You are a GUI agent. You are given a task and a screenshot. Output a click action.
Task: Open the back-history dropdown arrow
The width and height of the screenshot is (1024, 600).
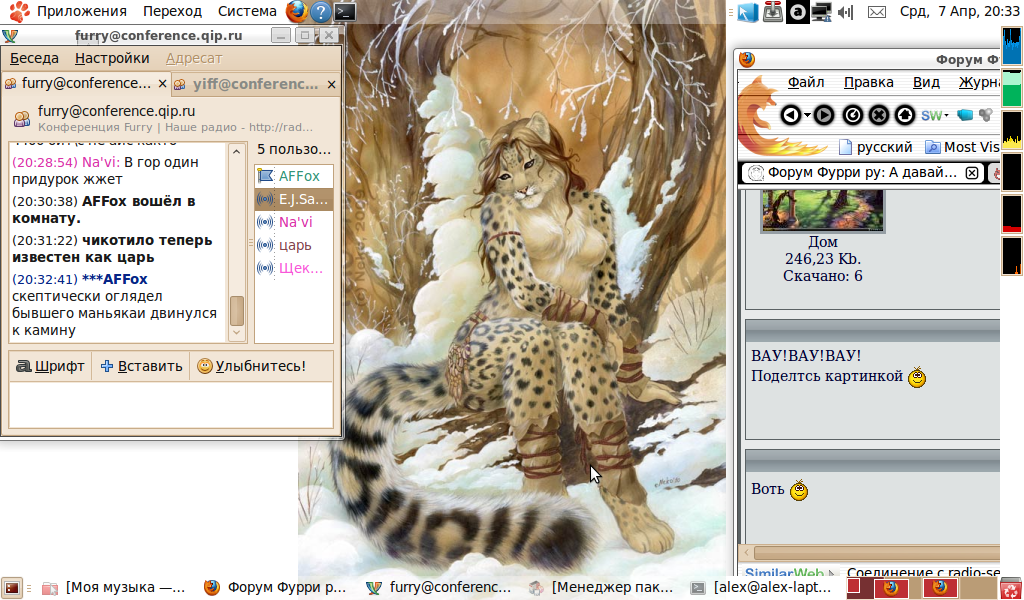coord(806,115)
